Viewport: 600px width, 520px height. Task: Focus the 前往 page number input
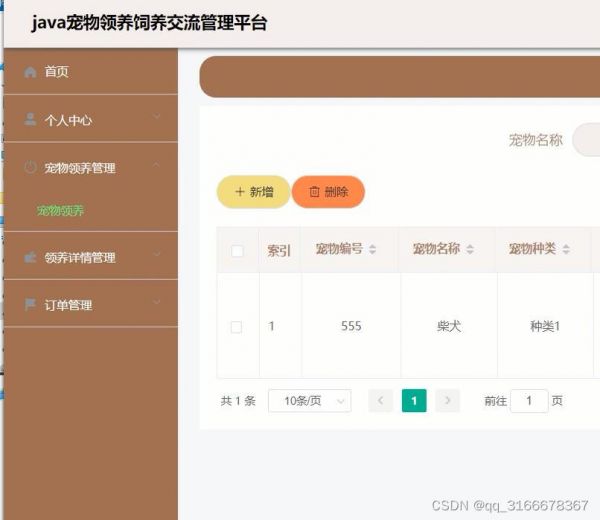[529, 401]
